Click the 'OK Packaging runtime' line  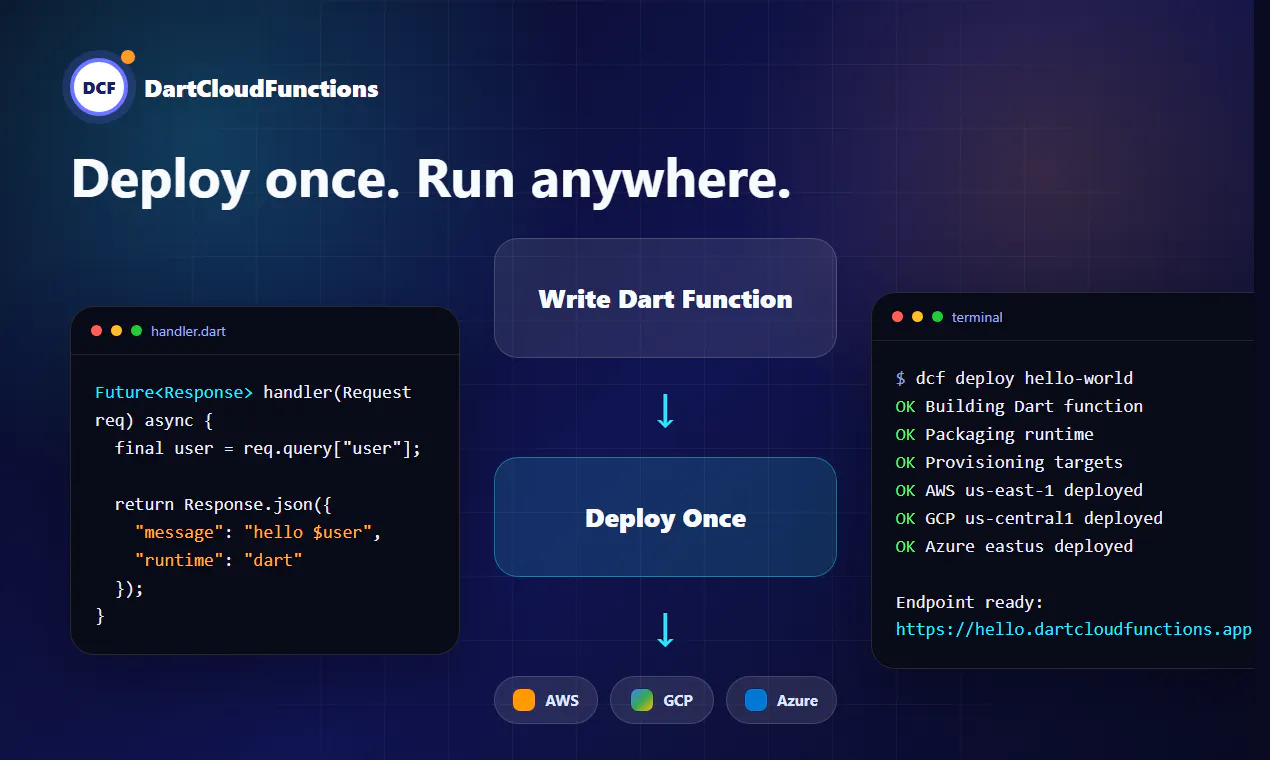[995, 434]
